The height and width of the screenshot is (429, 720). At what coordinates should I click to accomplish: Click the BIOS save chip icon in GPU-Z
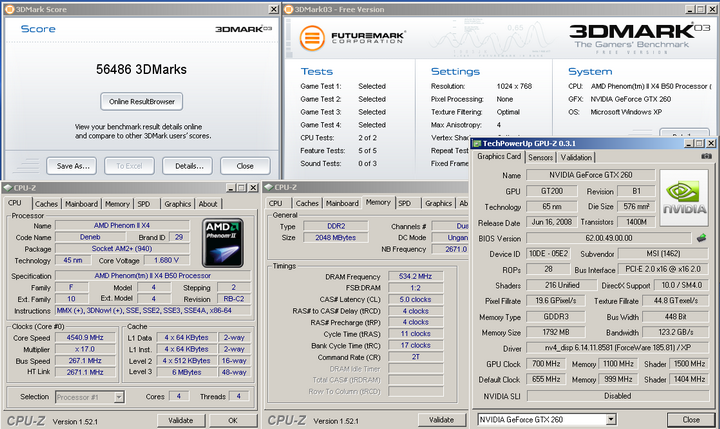[x=701, y=238]
